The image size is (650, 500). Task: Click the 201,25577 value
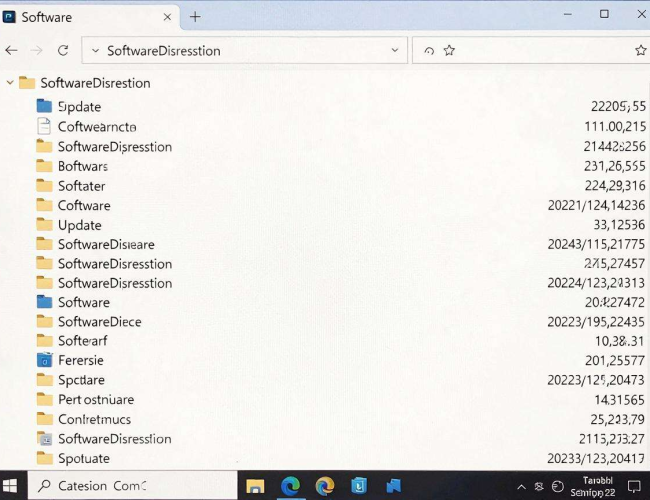[615, 361]
